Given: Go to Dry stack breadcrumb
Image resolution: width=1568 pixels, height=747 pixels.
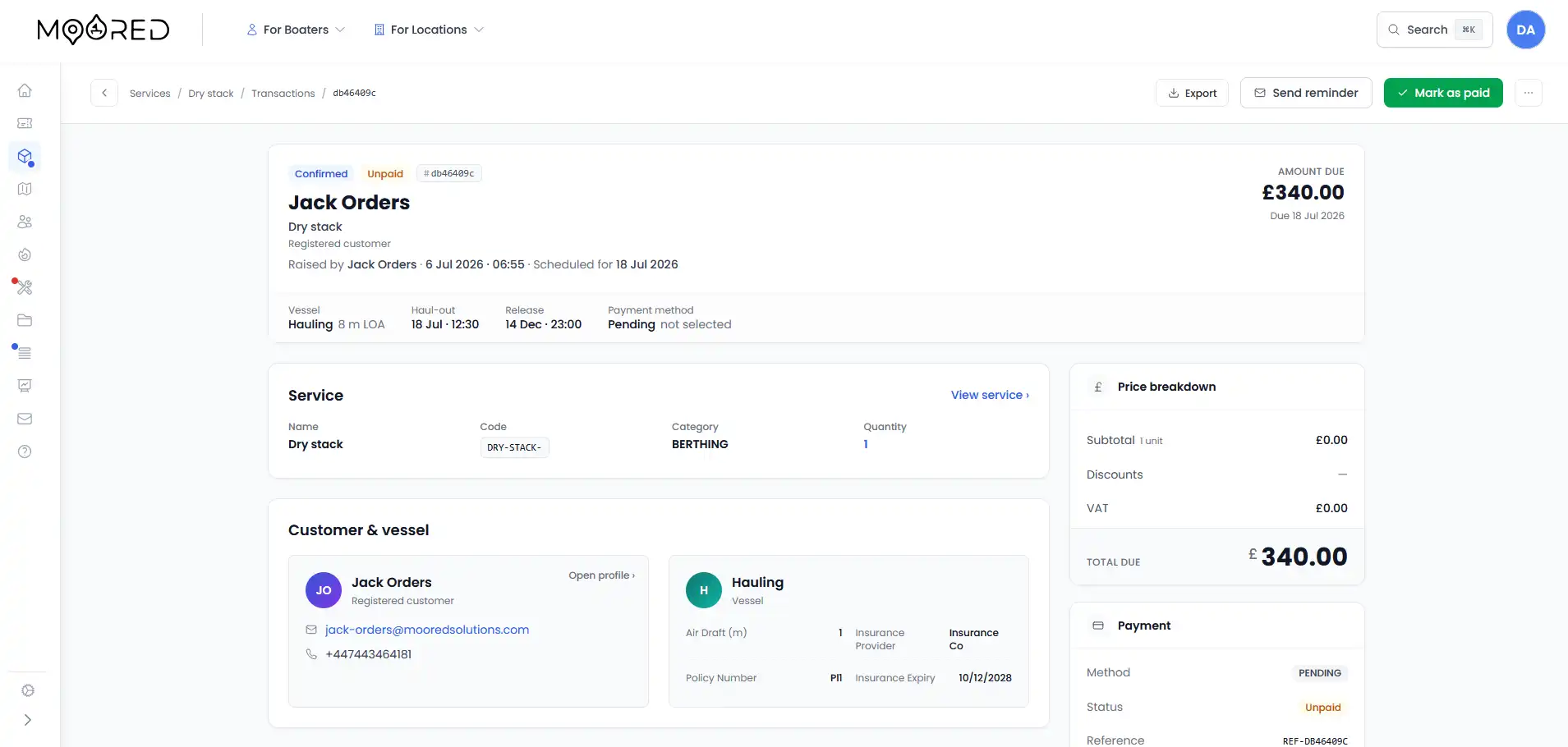Looking at the screenshot, I should 211,94.
